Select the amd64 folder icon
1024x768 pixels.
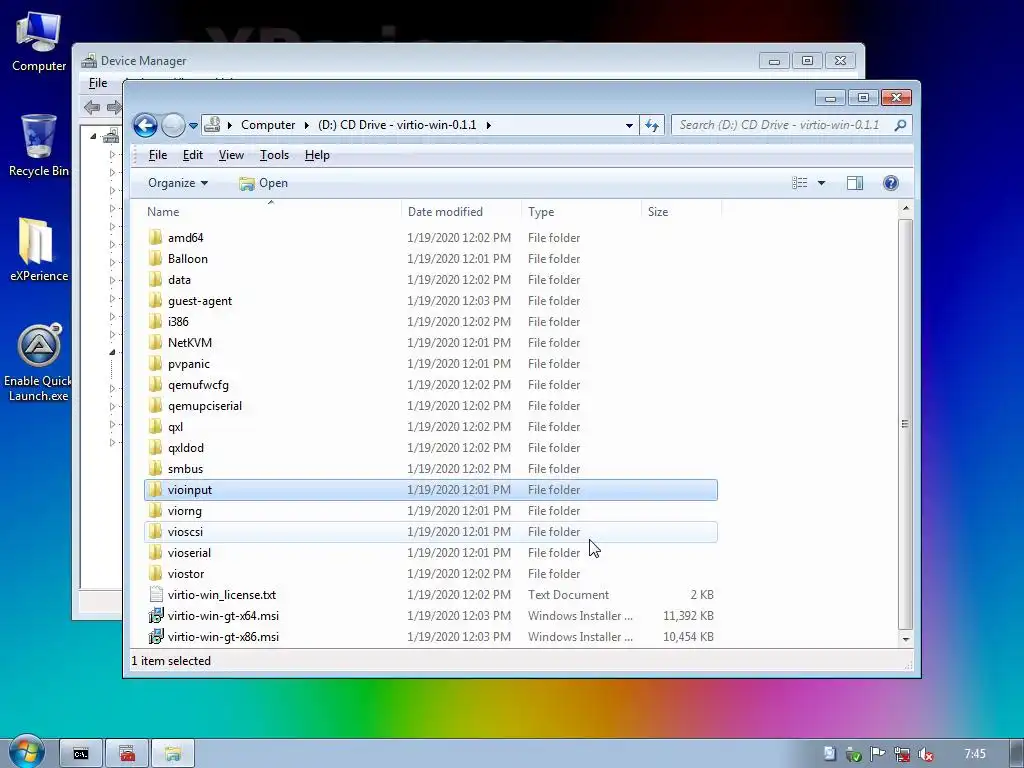tap(155, 238)
